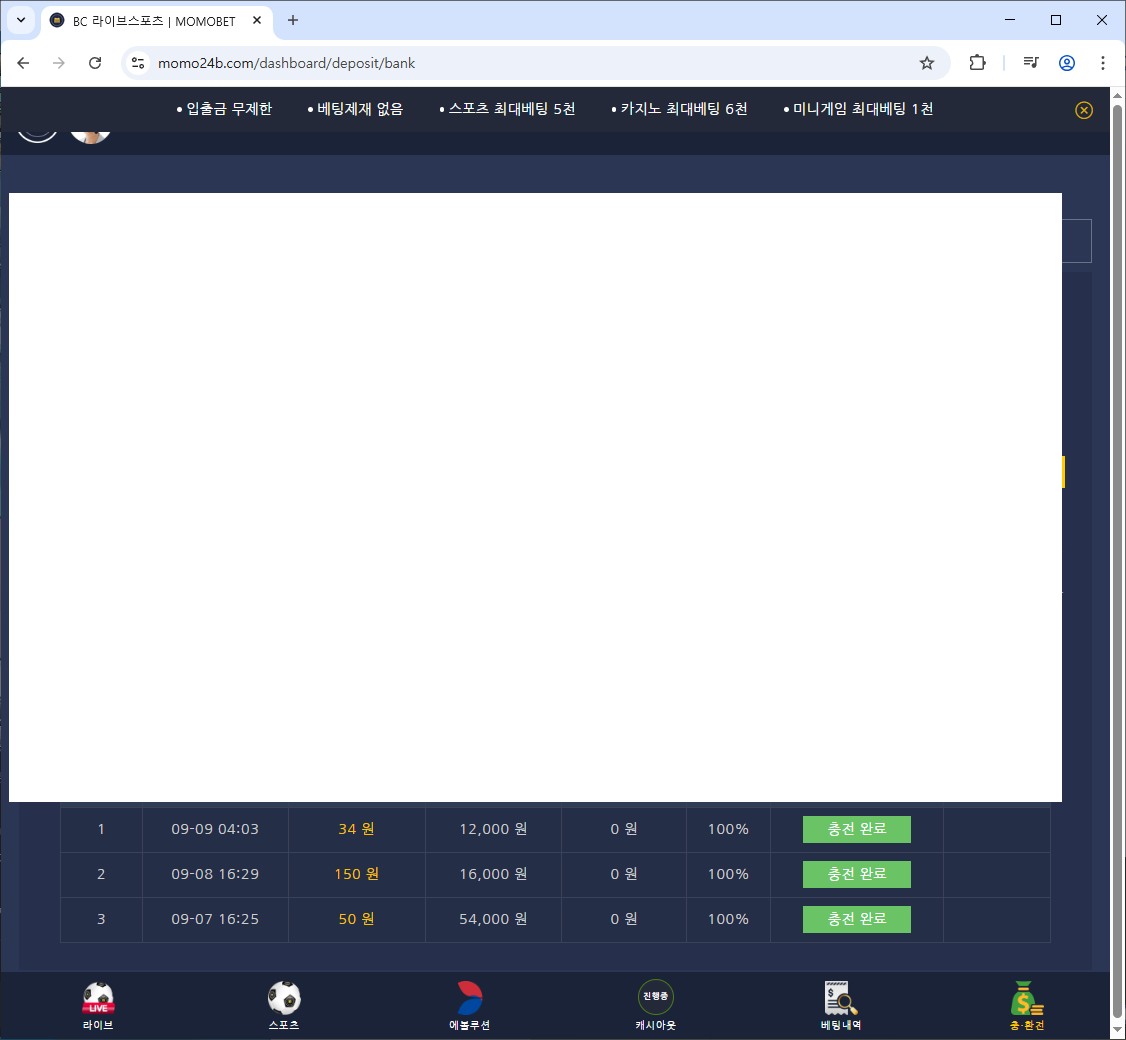Expand the tab search dropdown arrow
Viewport: 1126px width, 1040px height.
click(x=21, y=20)
